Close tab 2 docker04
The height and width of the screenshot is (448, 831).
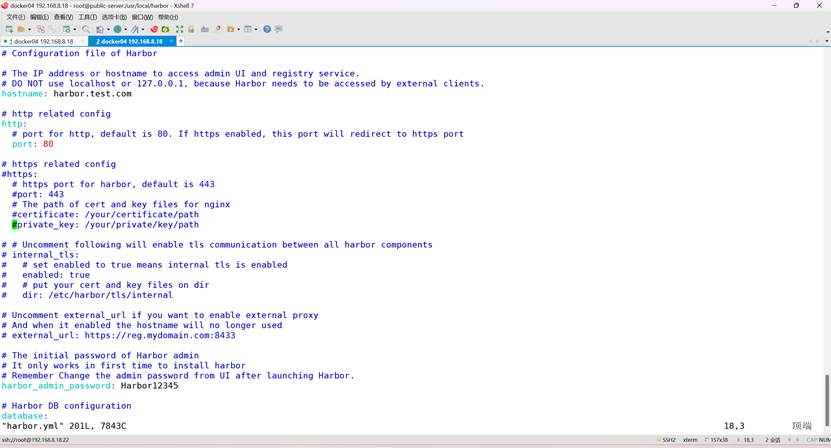point(171,41)
